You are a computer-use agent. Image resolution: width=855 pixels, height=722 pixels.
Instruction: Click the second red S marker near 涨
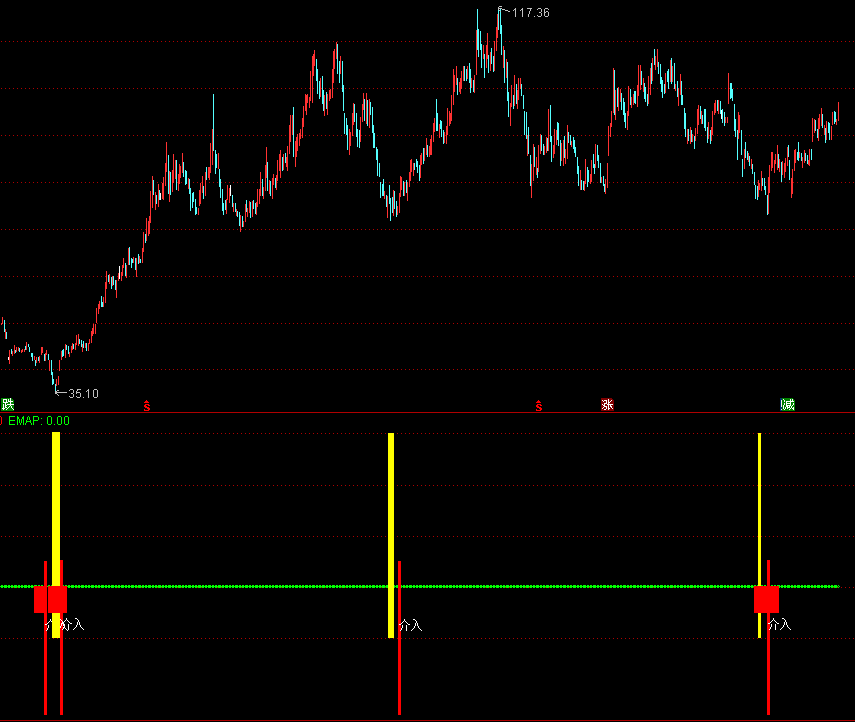coord(539,406)
